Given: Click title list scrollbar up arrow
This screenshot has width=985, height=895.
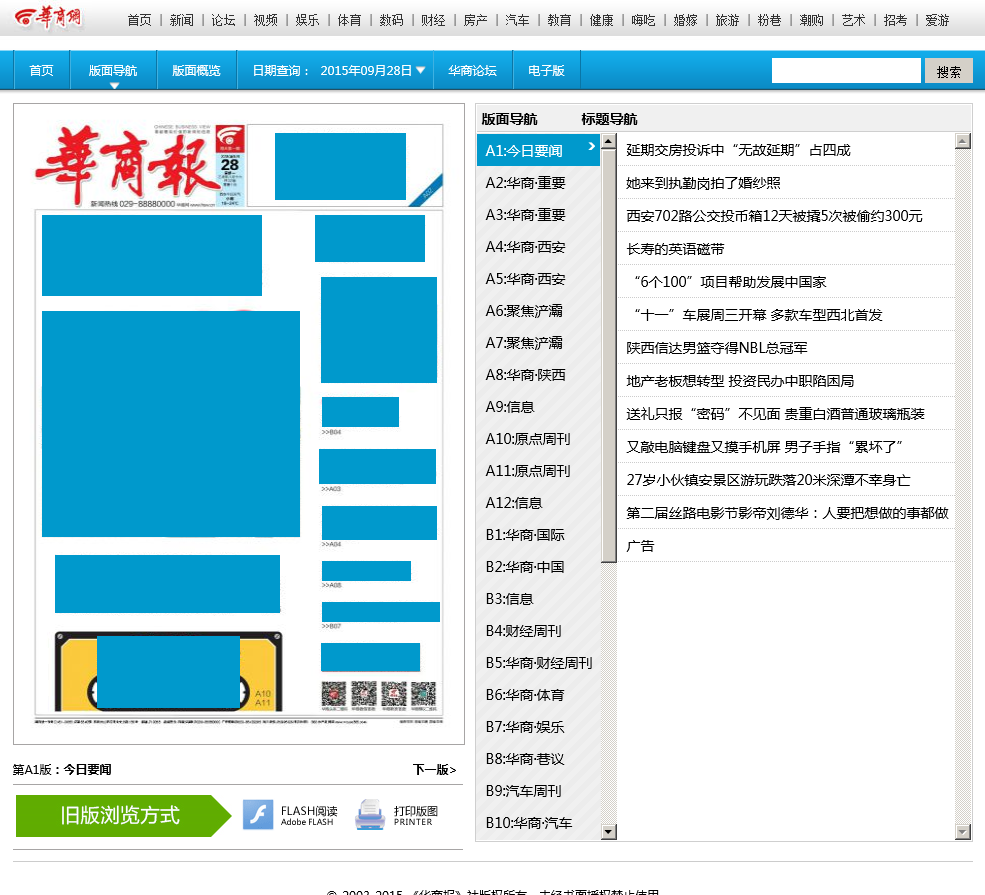Looking at the screenshot, I should tap(962, 141).
